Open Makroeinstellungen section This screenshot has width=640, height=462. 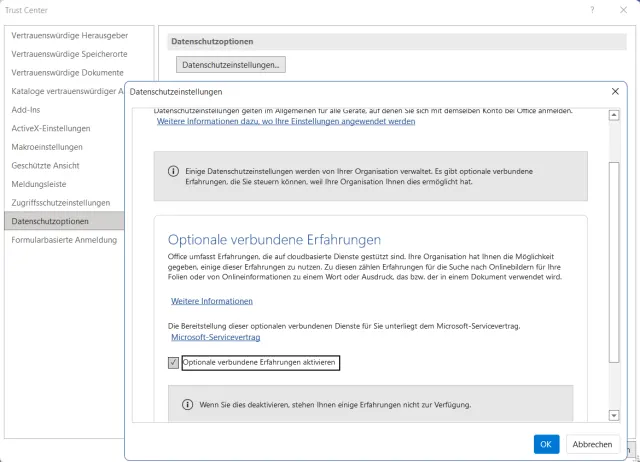tap(47, 147)
